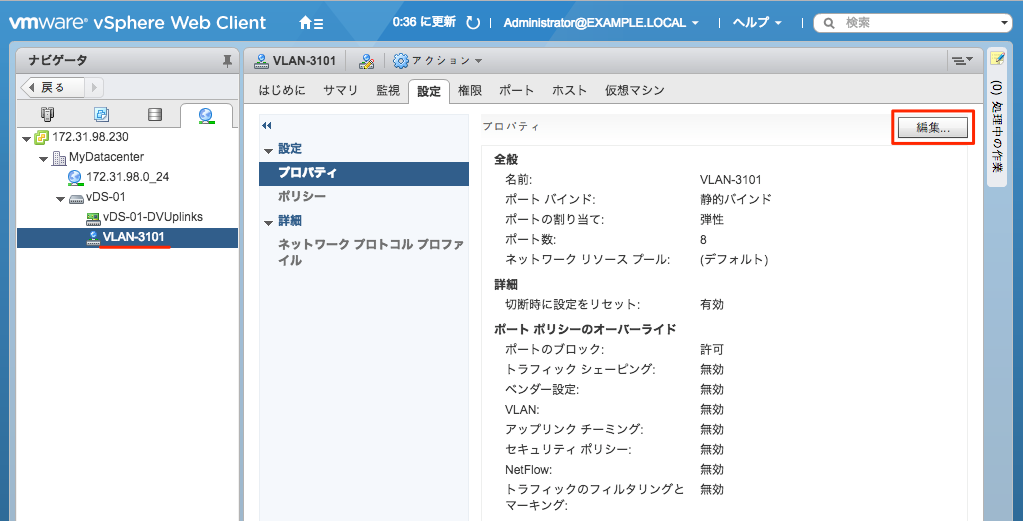Click the 戻る back button
Image resolution: width=1023 pixels, height=521 pixels.
(x=53, y=87)
